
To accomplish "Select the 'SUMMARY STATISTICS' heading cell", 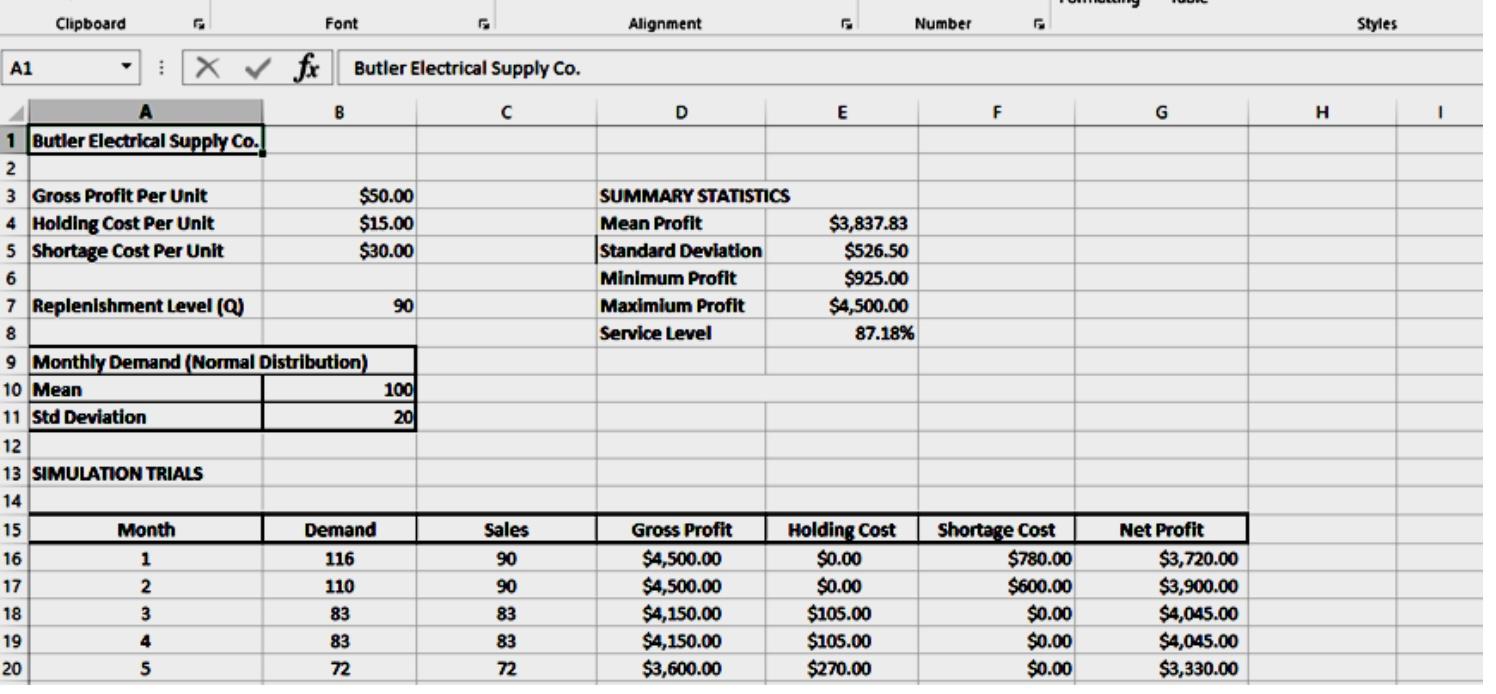I will coord(681,196).
